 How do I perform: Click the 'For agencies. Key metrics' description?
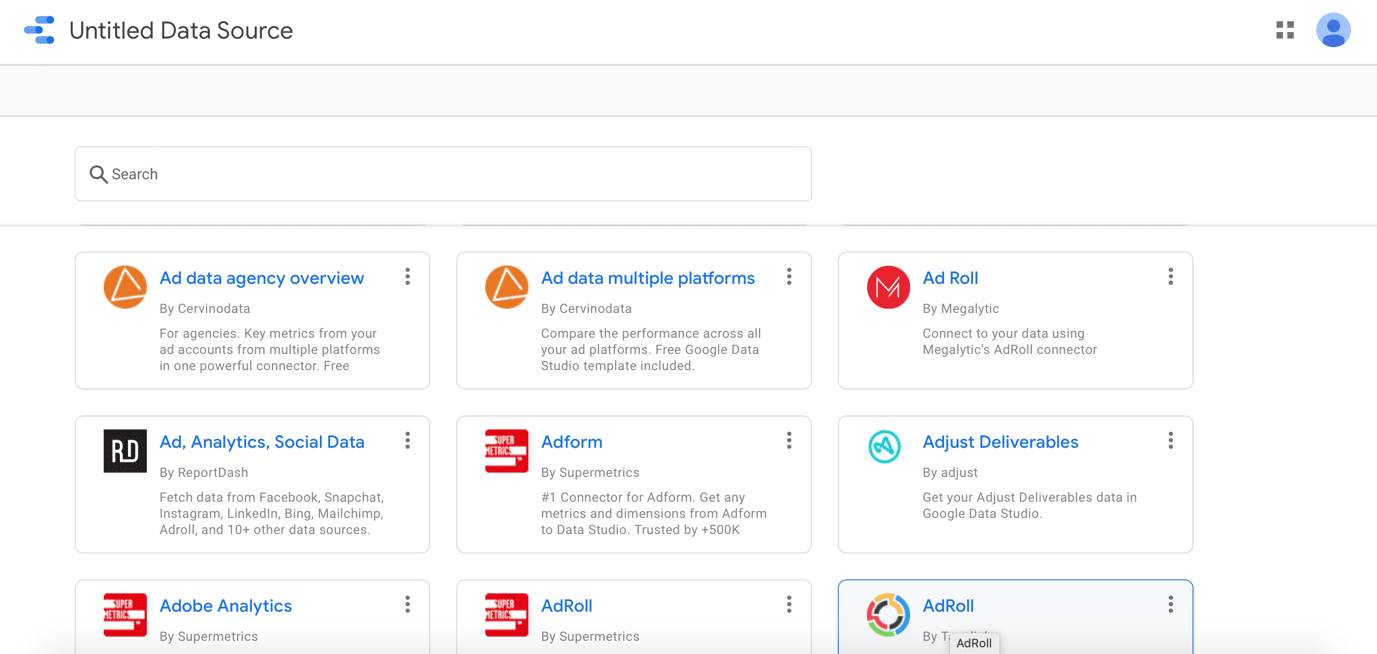pos(270,350)
